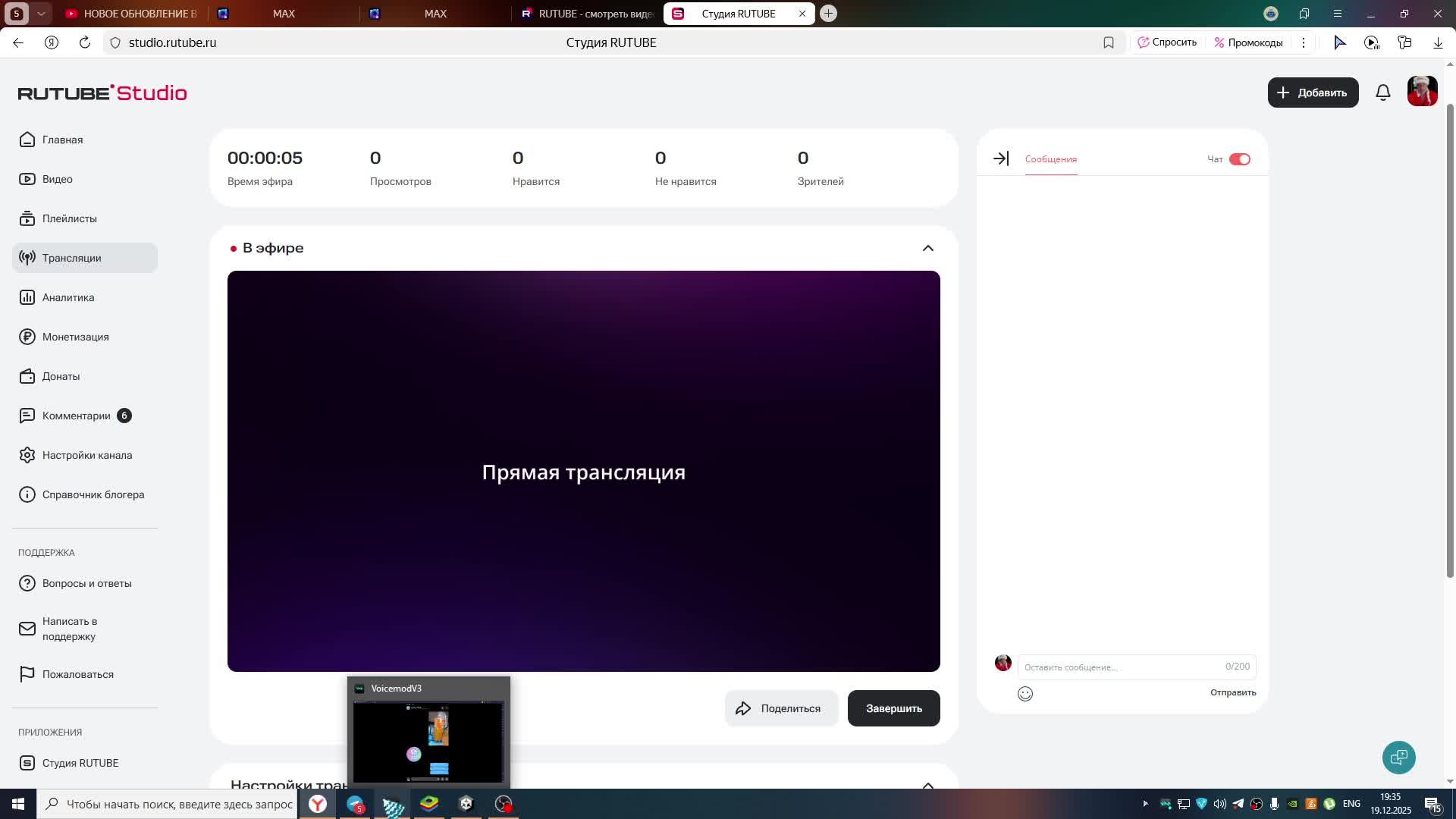Viewport: 1456px width, 819px height.
Task: Click the Добавить button
Action: click(1313, 93)
